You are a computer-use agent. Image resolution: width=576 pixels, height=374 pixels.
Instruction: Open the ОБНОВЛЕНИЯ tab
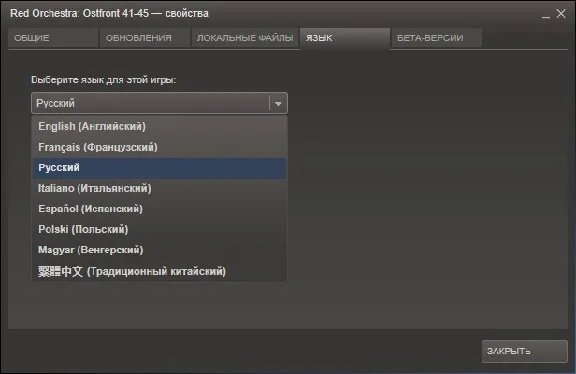(x=144, y=38)
